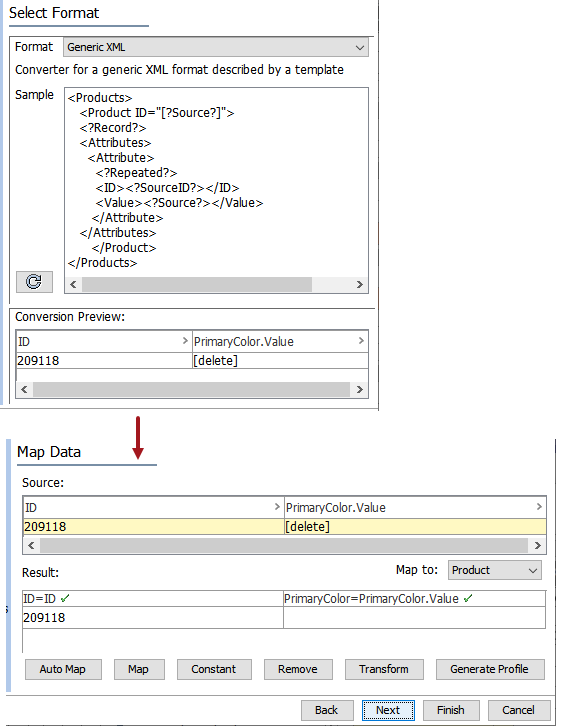
Task: Click the sample box right scroll arrow
Action: [360, 284]
